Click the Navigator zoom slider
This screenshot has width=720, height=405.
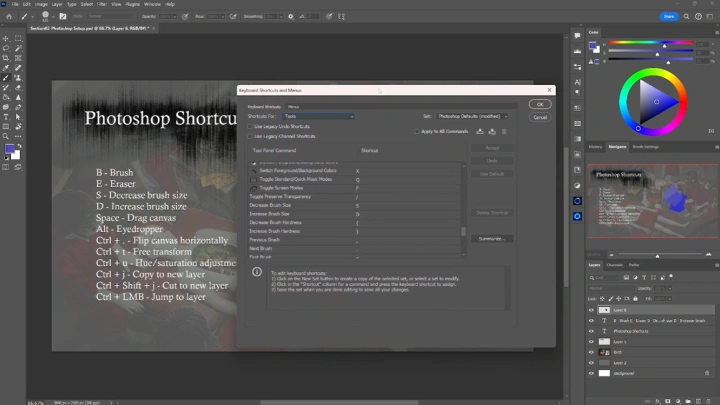point(658,254)
